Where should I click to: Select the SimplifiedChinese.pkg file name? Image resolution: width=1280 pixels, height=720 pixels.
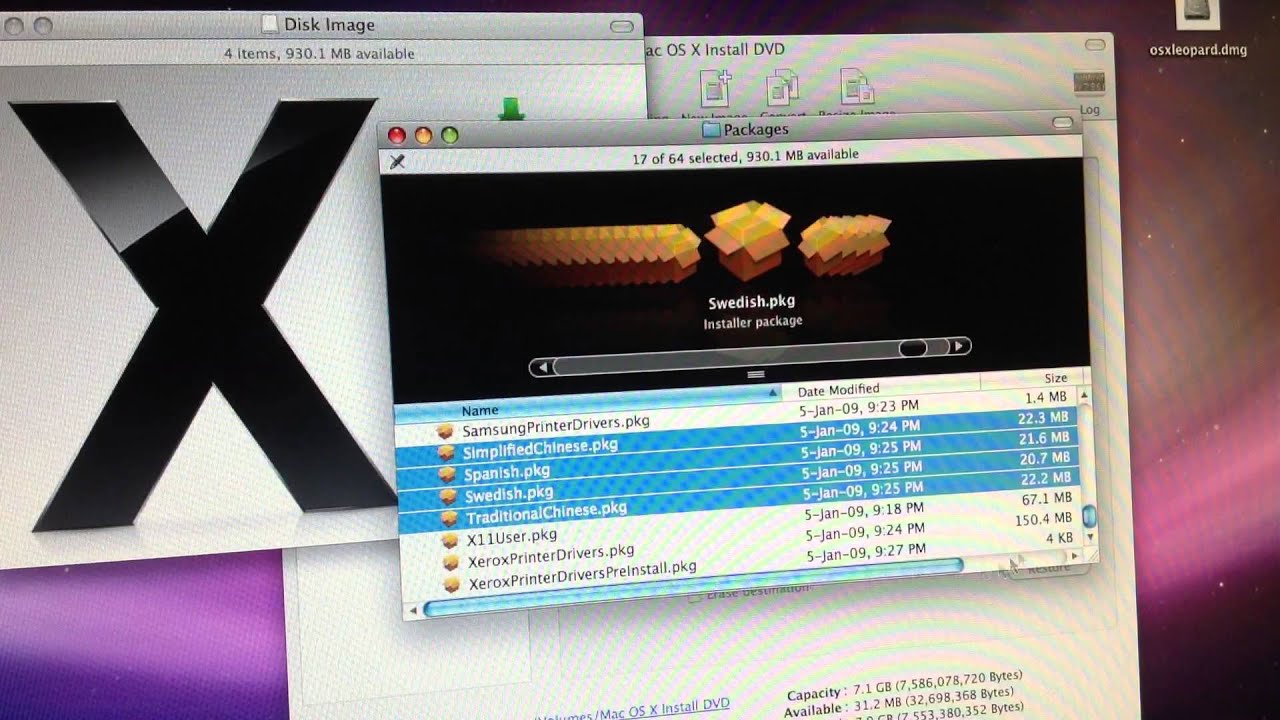click(x=541, y=448)
